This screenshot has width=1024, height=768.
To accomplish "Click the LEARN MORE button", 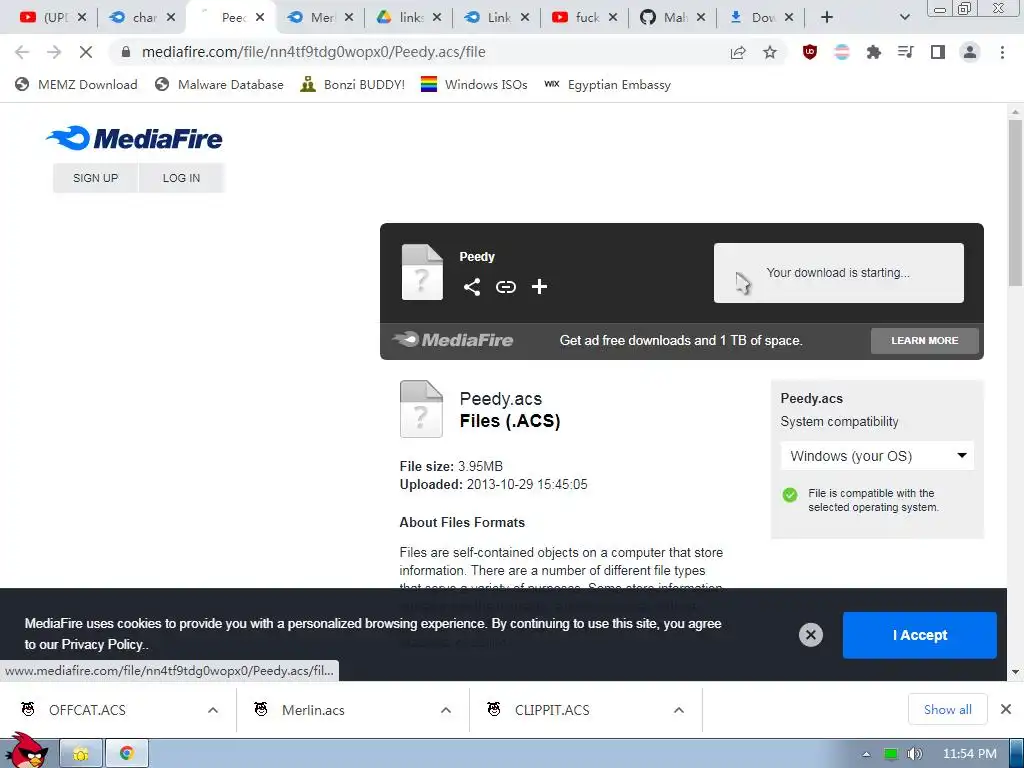I will pyautogui.click(x=925, y=340).
